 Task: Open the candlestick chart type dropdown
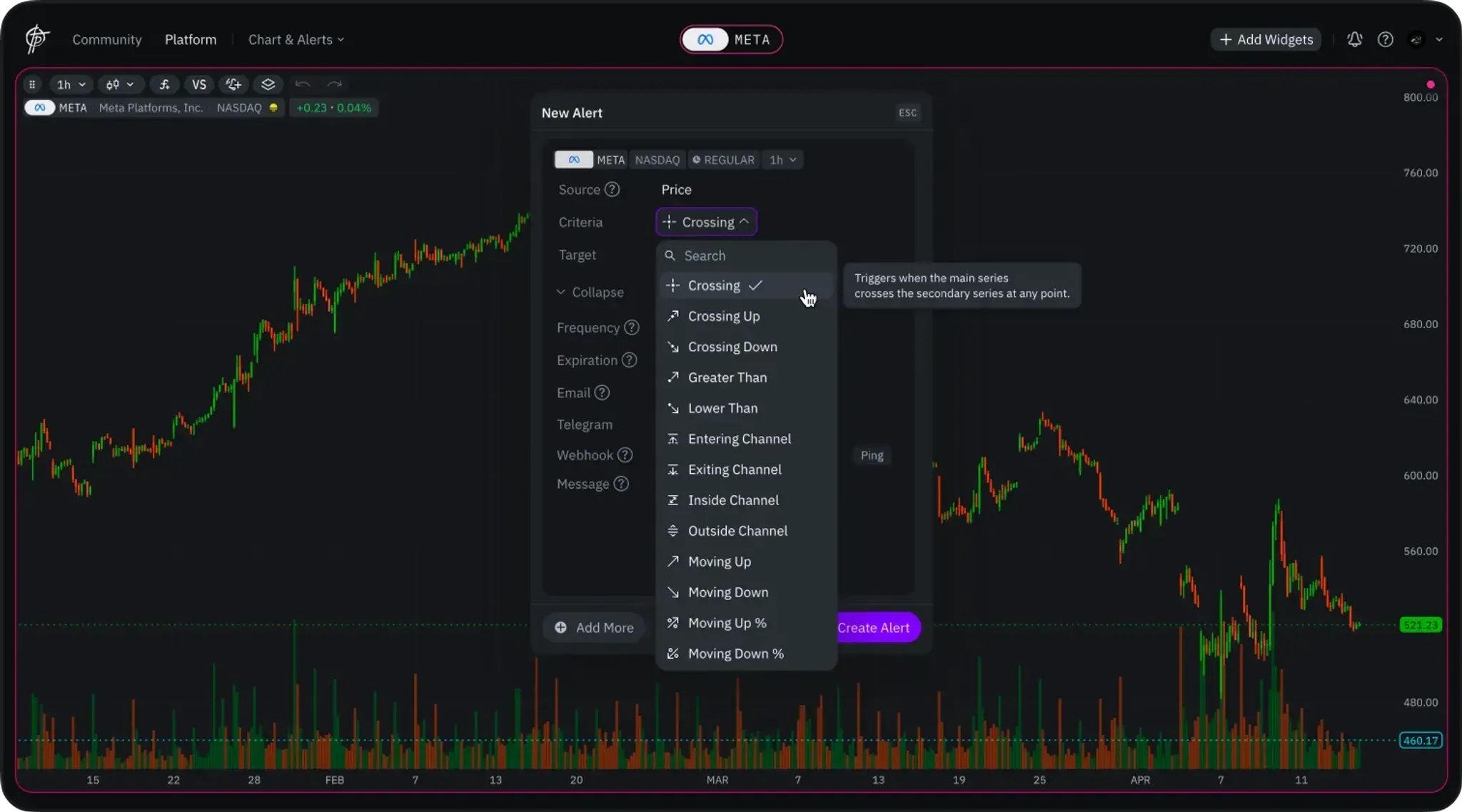(x=120, y=84)
